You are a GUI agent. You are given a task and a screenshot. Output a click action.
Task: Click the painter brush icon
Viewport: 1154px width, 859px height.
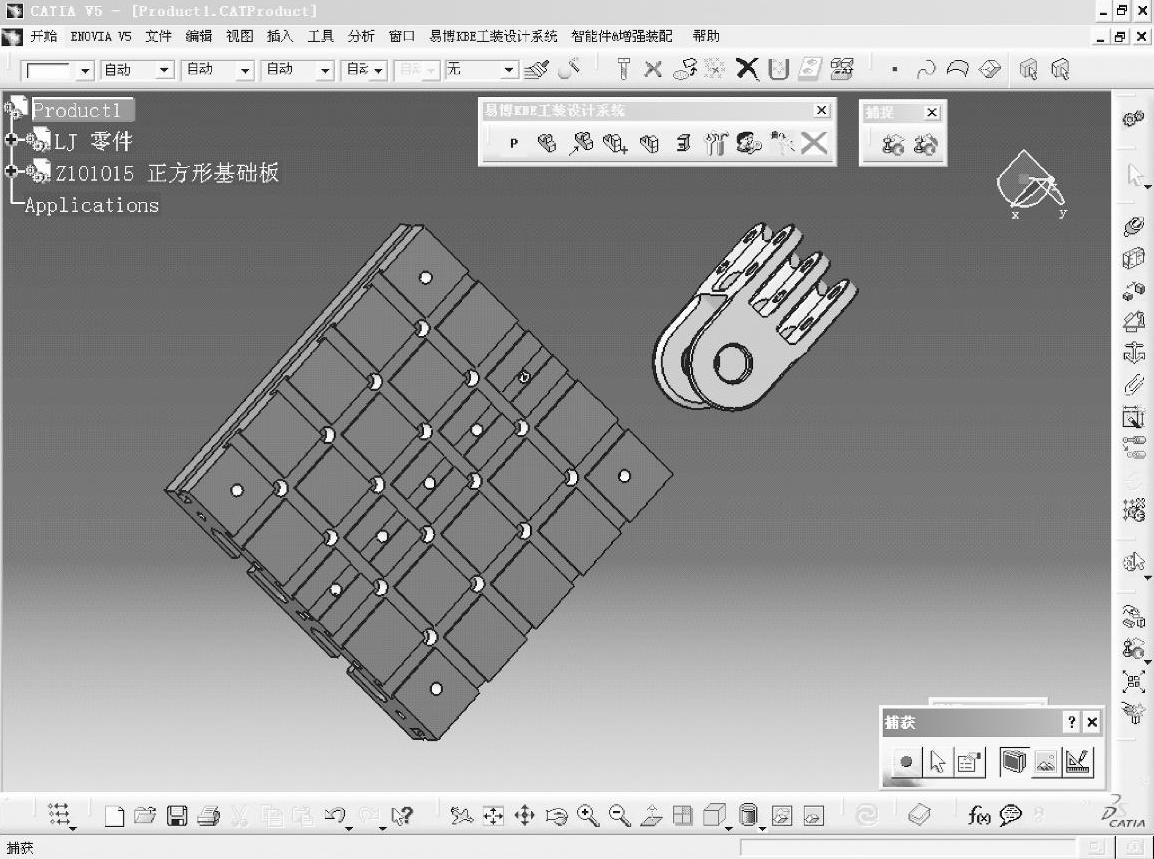pos(537,69)
